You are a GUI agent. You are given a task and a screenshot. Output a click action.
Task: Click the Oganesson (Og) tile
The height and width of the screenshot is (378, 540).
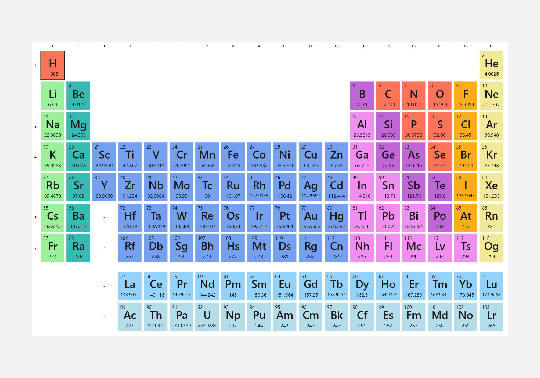(x=491, y=248)
